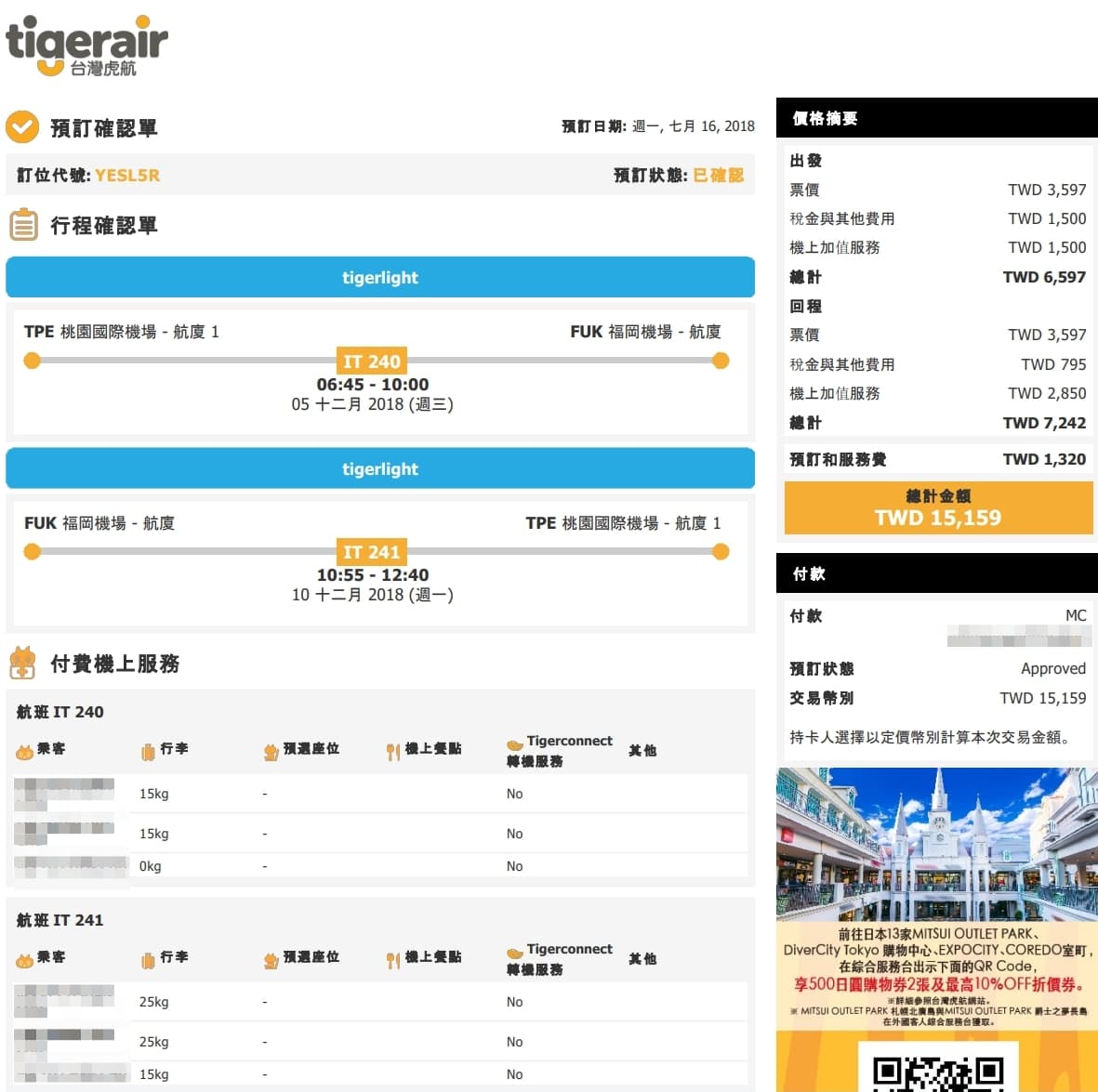Click the Tigerconnect icon in IT 240 table
The width and height of the screenshot is (1098, 1092).
[x=515, y=744]
